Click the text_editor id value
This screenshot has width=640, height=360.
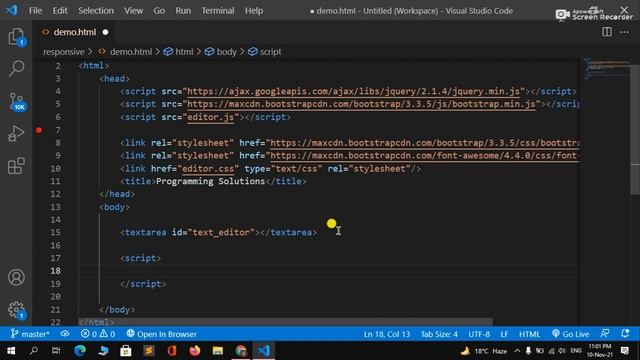click(221, 233)
